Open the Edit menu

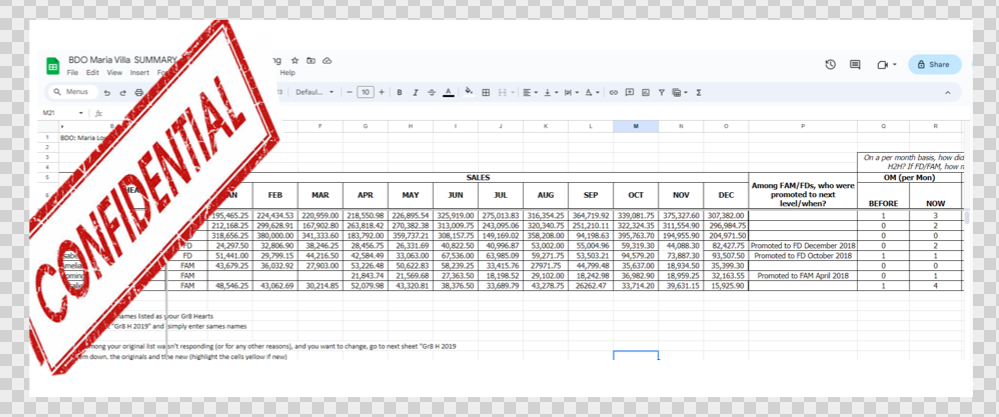93,73
